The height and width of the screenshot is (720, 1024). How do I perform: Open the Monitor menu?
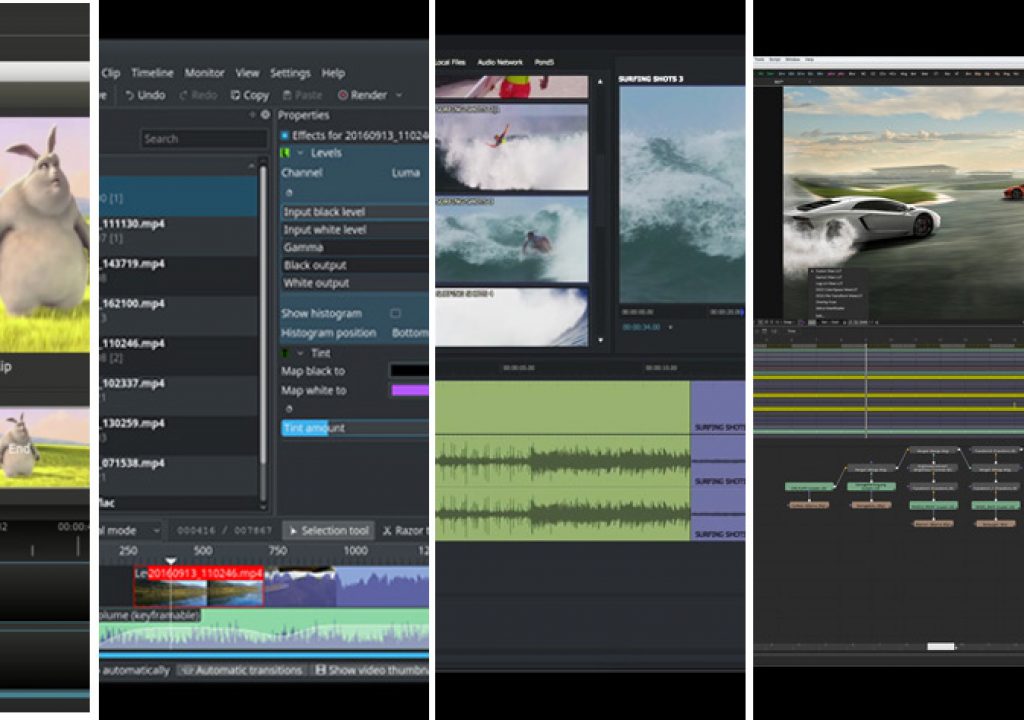click(204, 73)
